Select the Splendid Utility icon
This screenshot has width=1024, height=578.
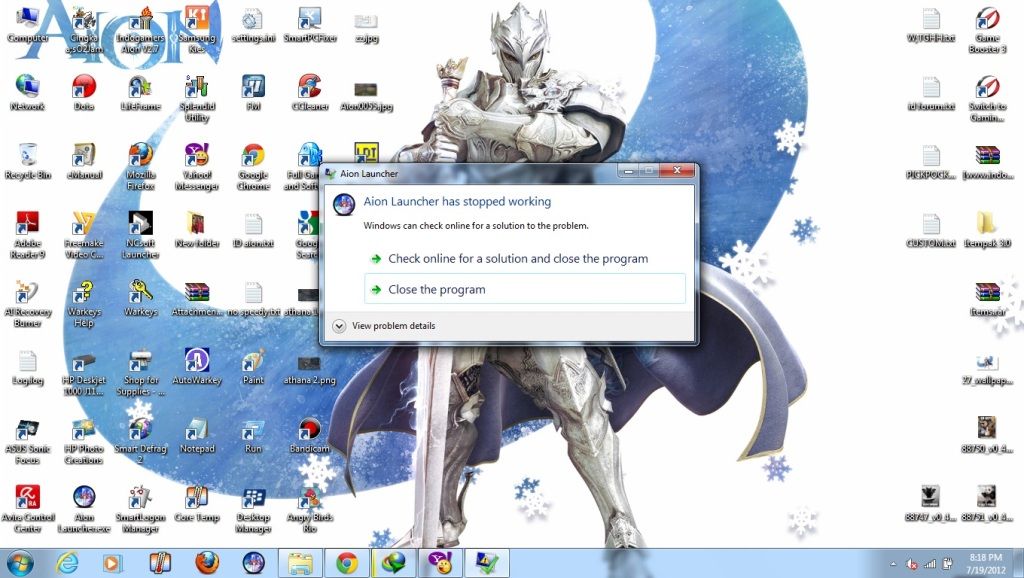[x=197, y=98]
